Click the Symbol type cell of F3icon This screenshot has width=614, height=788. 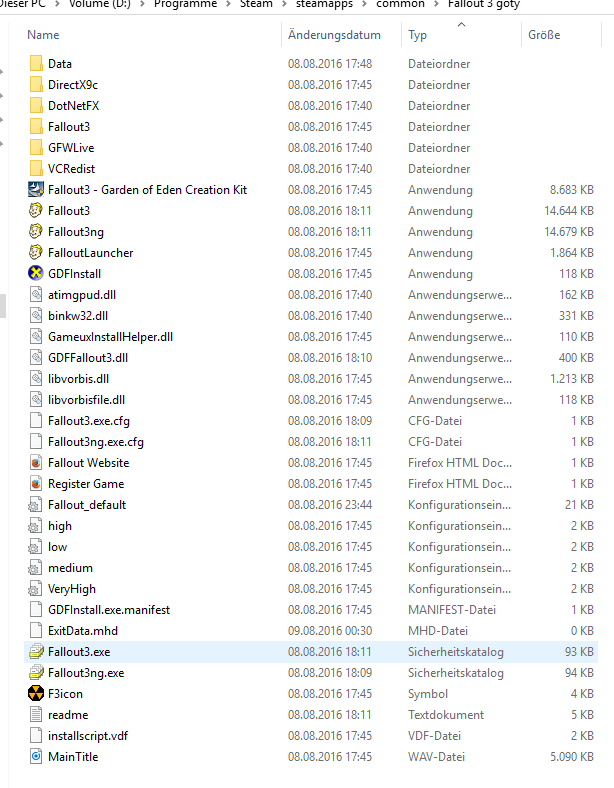pyautogui.click(x=428, y=694)
